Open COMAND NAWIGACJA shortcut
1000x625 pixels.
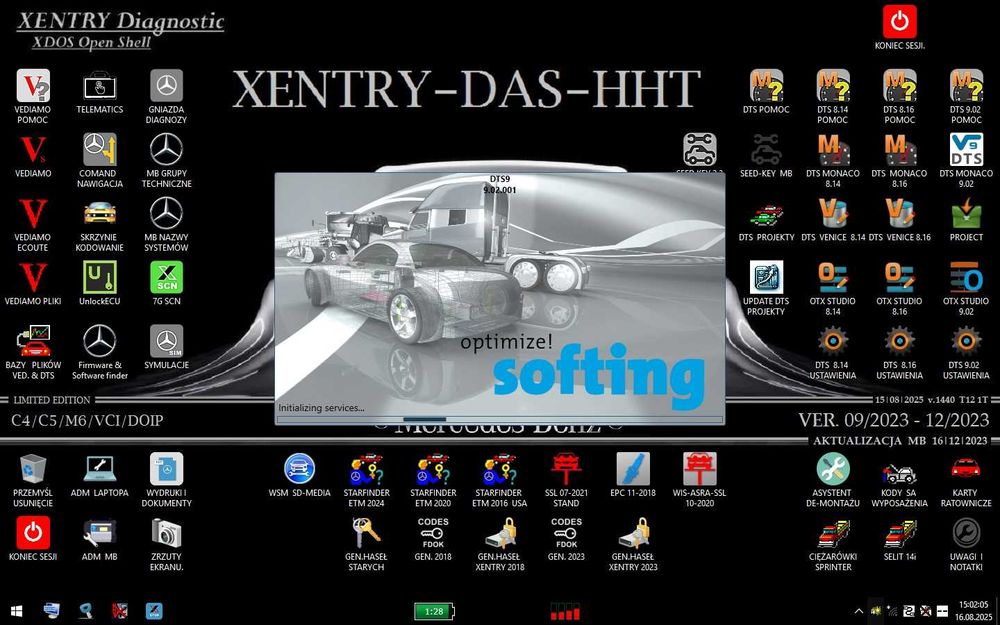point(99,149)
